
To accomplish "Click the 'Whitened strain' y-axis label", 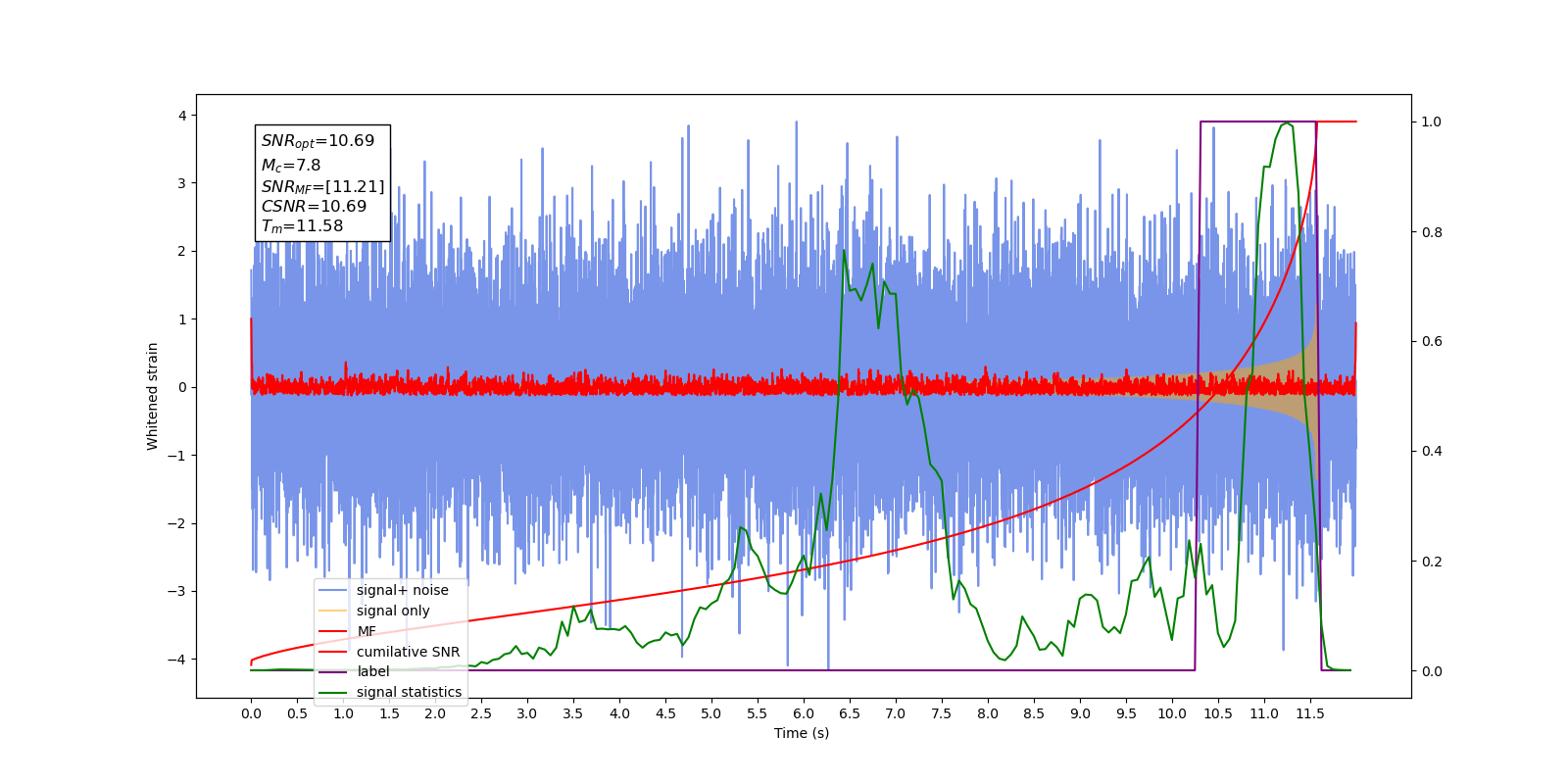I will pyautogui.click(x=153, y=396).
